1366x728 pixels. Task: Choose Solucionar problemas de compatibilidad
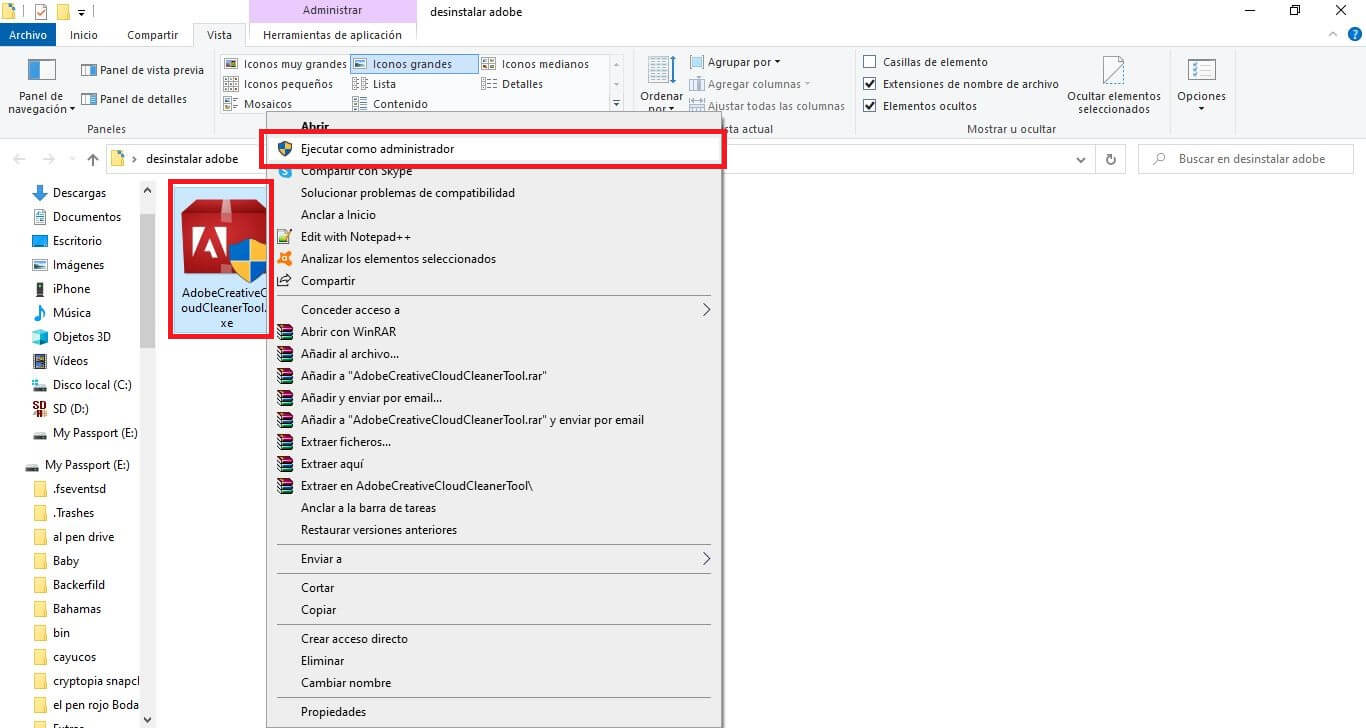407,193
